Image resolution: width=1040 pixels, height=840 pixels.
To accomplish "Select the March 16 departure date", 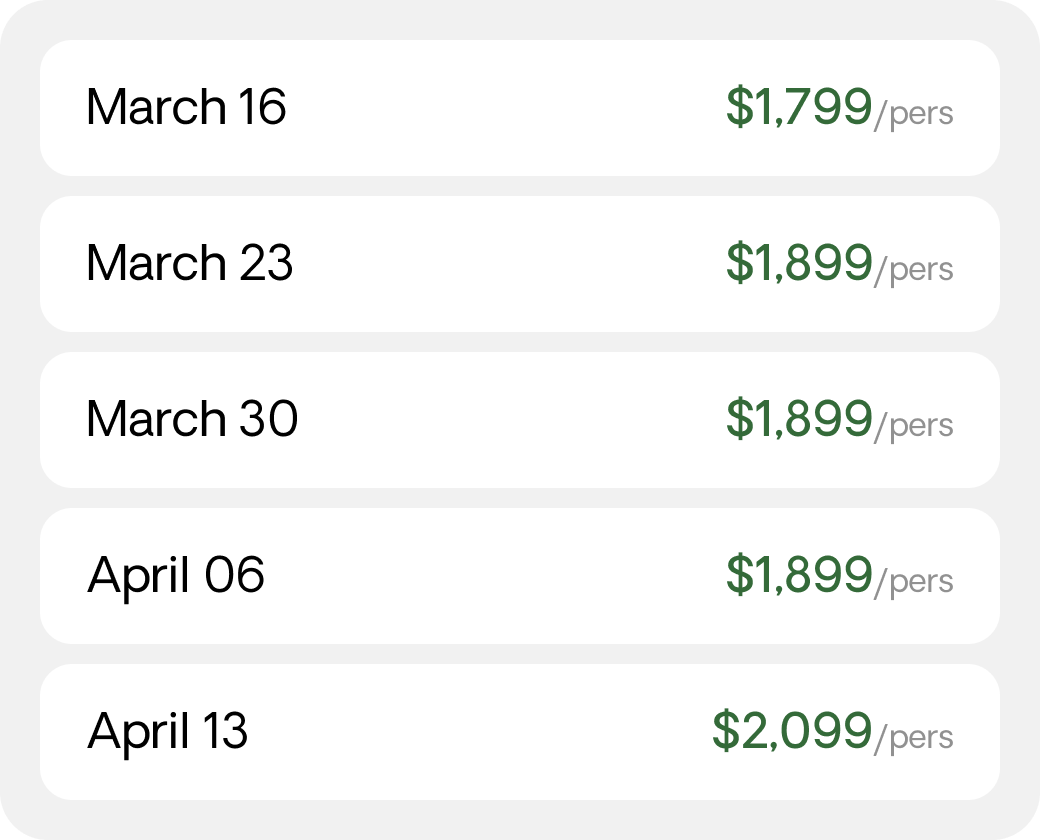I will coord(186,107).
